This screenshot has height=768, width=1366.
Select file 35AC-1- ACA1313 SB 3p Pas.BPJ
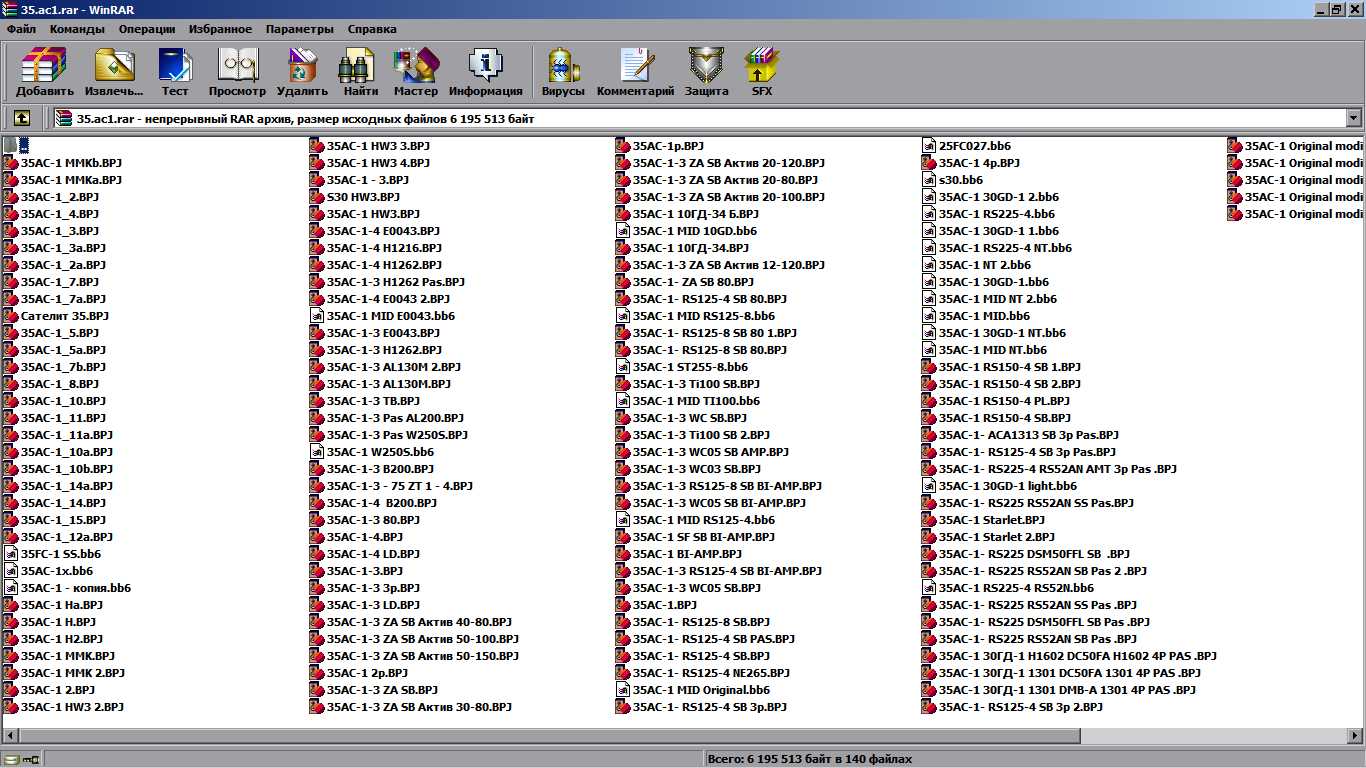1028,434
